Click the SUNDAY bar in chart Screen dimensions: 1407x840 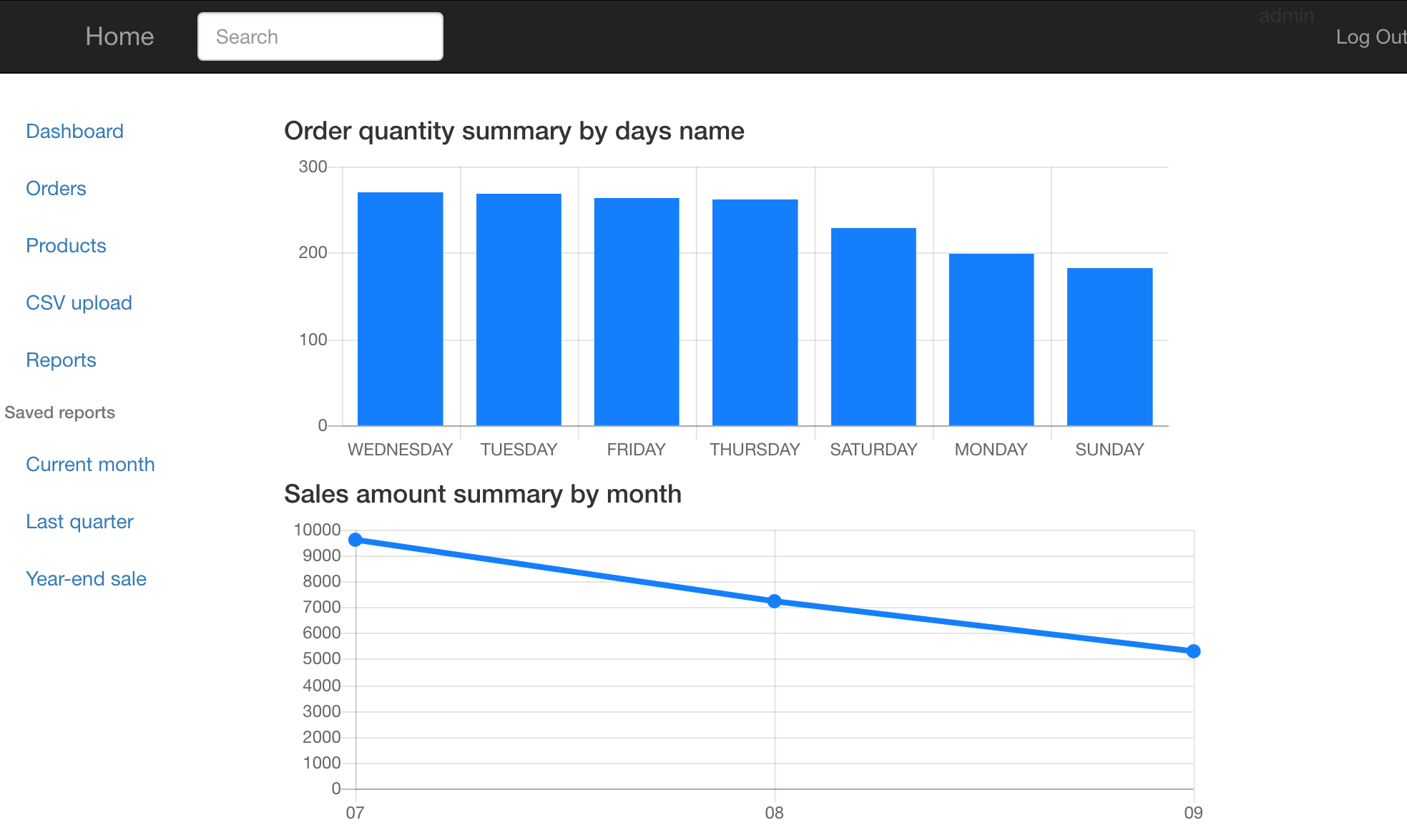click(1109, 347)
